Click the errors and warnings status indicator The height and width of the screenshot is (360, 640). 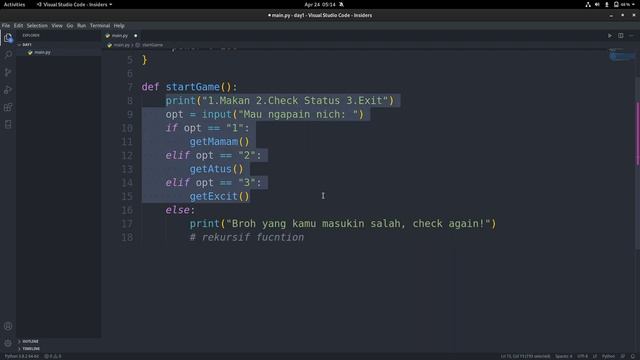pos(52,356)
